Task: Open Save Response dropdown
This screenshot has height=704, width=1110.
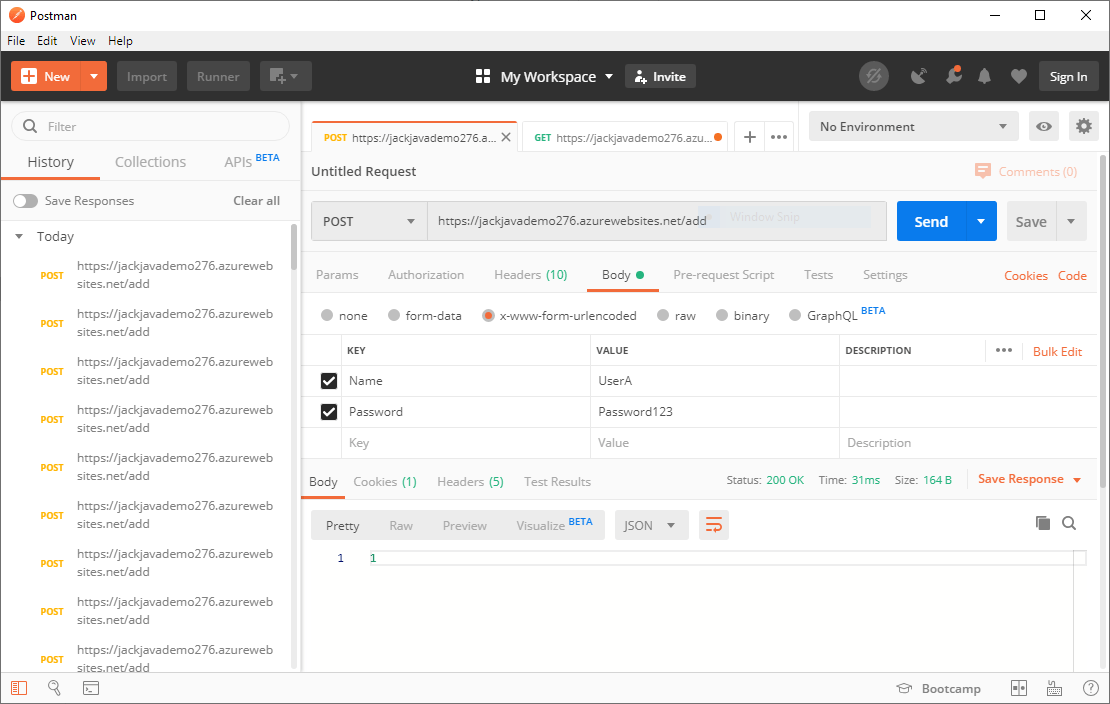Action: point(1029,479)
